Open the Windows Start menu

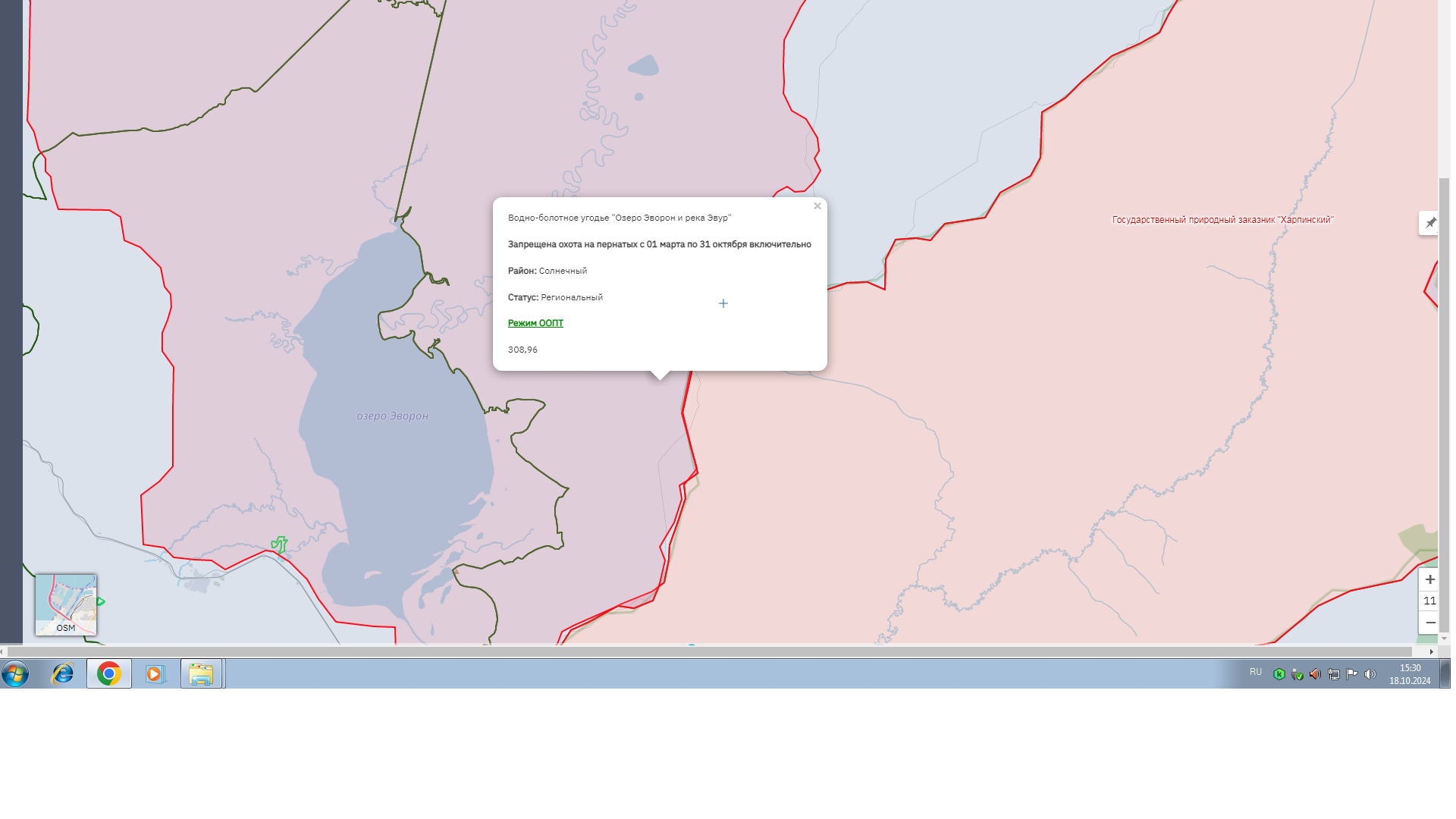pyautogui.click(x=15, y=673)
